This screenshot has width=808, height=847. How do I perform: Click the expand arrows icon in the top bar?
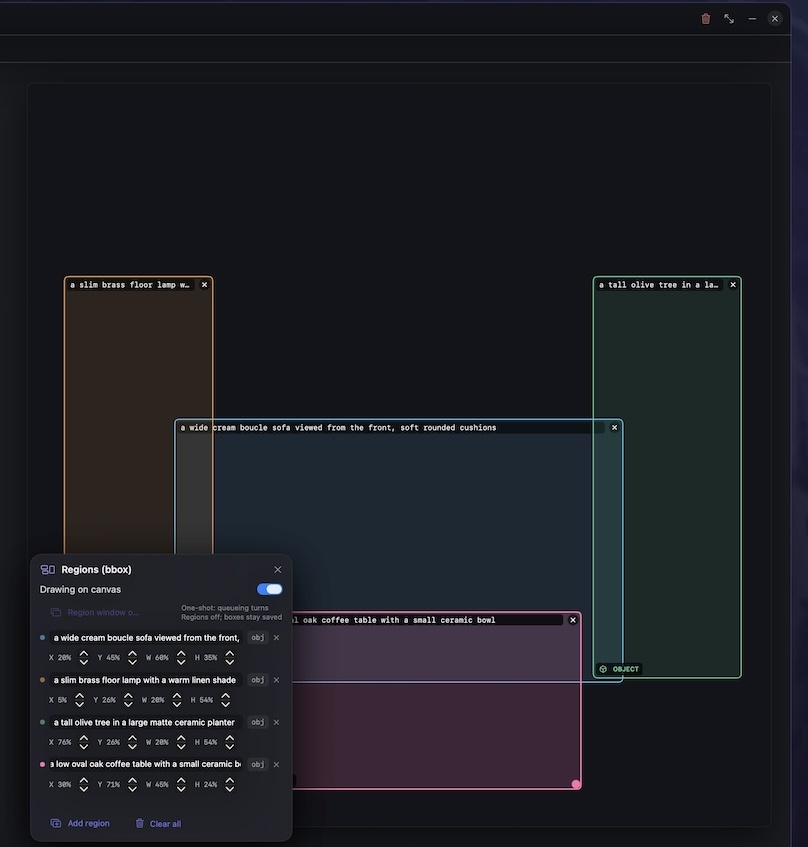pos(729,19)
